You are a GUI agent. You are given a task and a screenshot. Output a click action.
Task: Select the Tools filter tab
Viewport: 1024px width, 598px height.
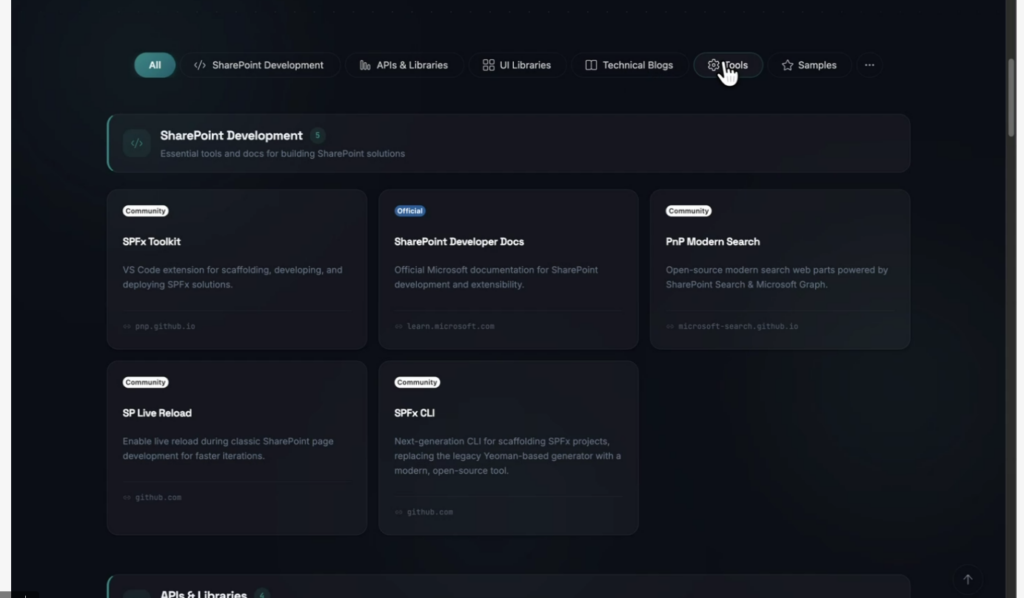point(728,65)
